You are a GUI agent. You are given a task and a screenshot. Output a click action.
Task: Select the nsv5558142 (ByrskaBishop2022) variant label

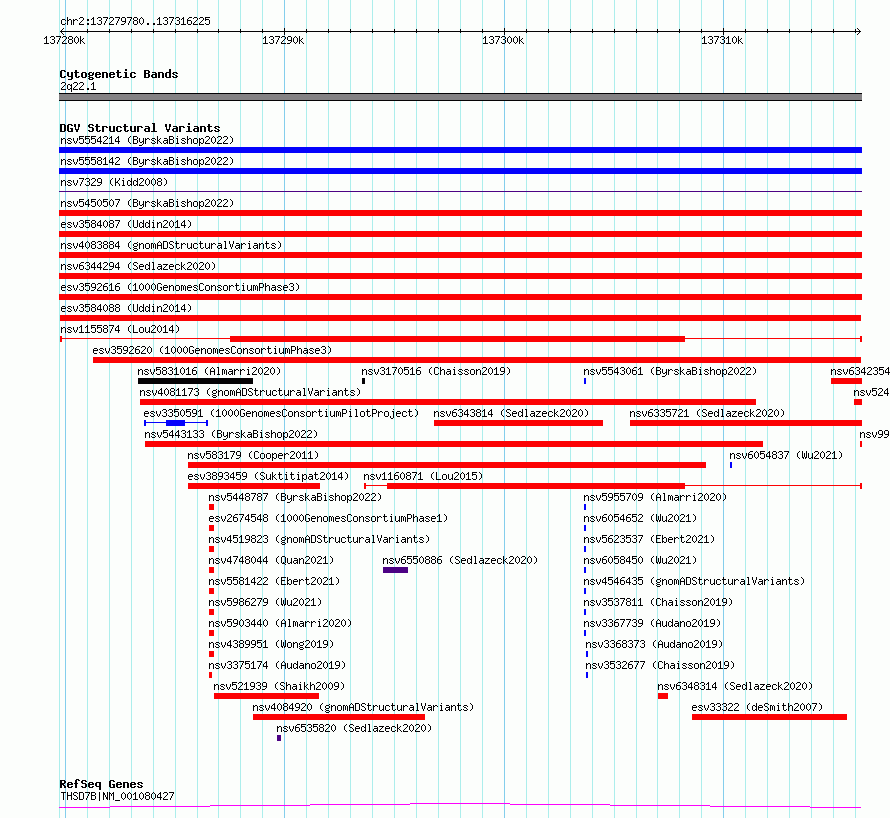(146, 161)
